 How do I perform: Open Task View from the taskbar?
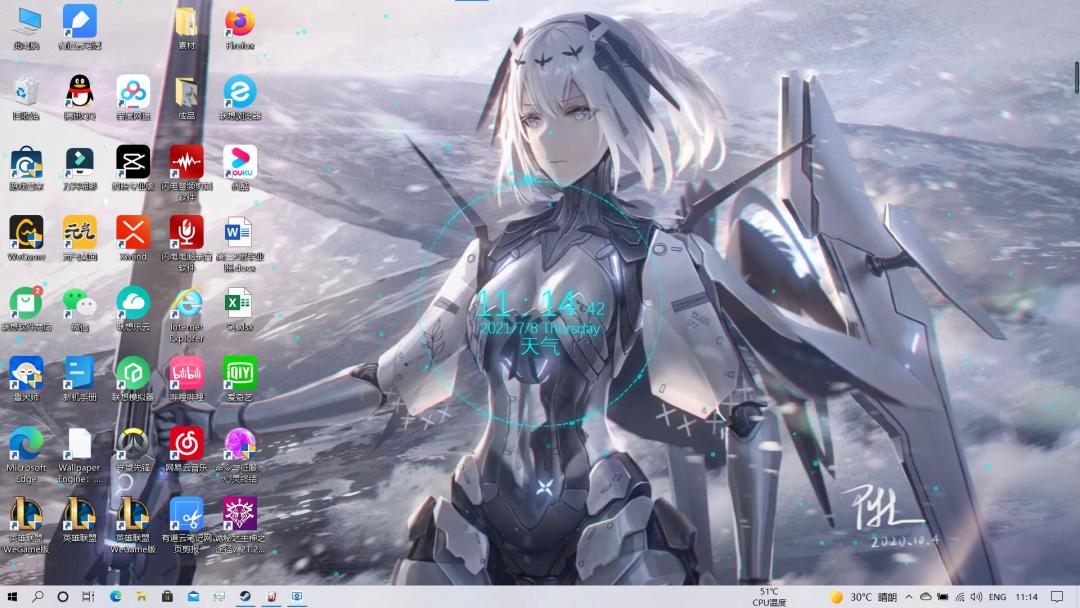[88, 597]
